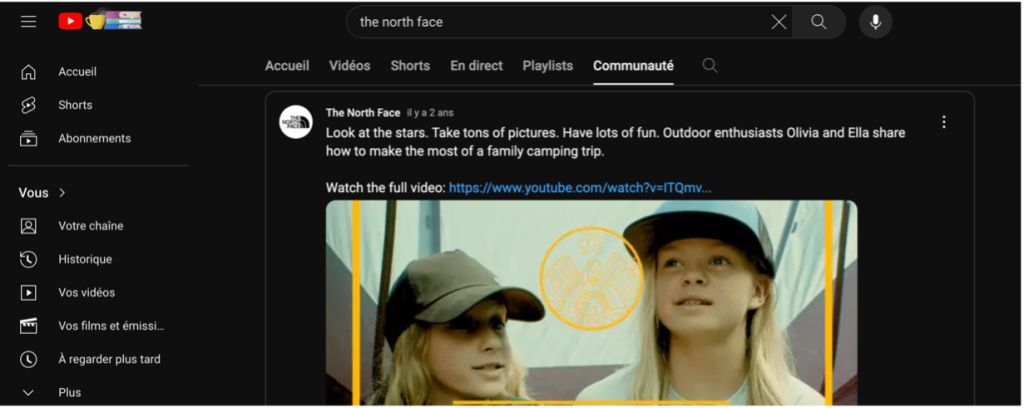Follow the youtube.com/watch video link
The height and width of the screenshot is (408, 1024).
point(579,187)
